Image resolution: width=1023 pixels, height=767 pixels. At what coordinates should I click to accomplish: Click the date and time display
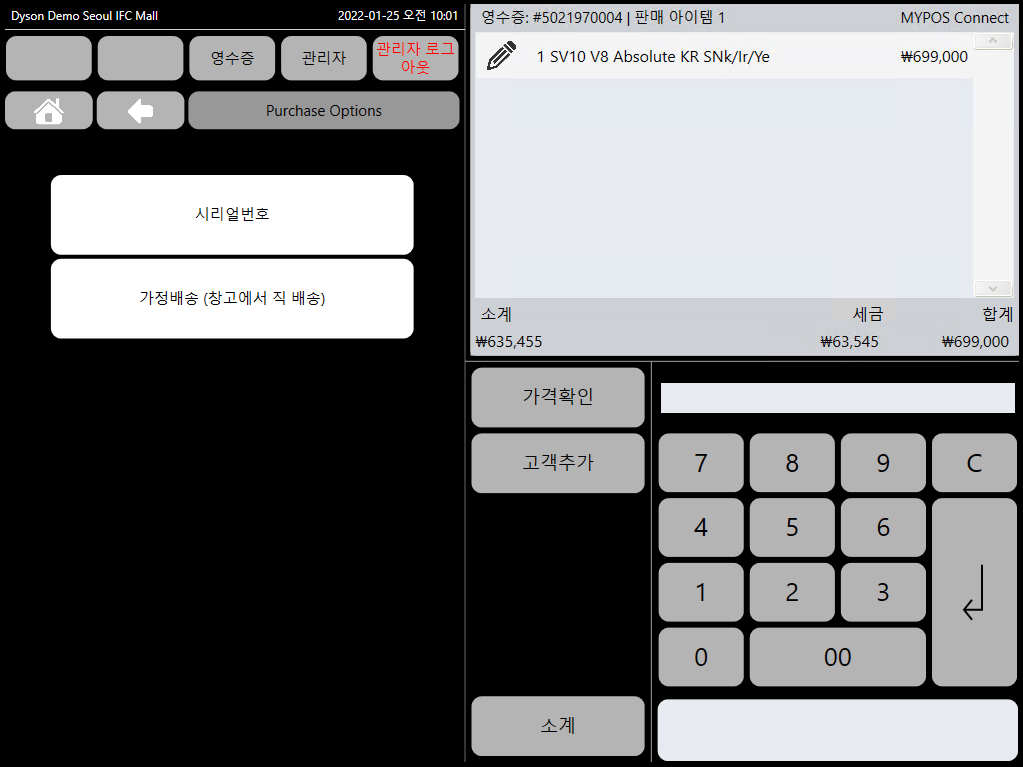point(398,16)
